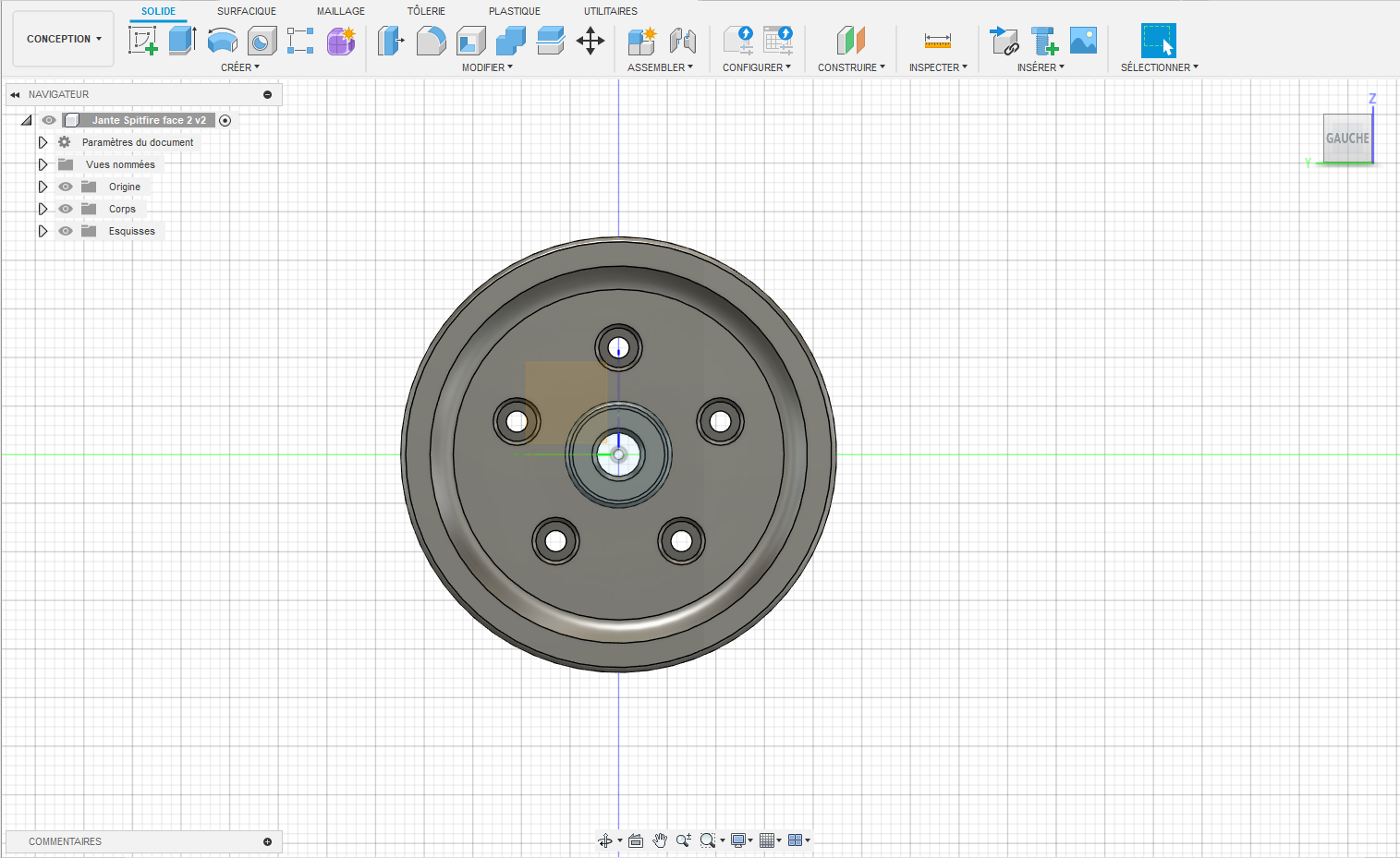Expand Paramètres du document node
This screenshot has height=858, width=1400.
pyautogui.click(x=43, y=142)
